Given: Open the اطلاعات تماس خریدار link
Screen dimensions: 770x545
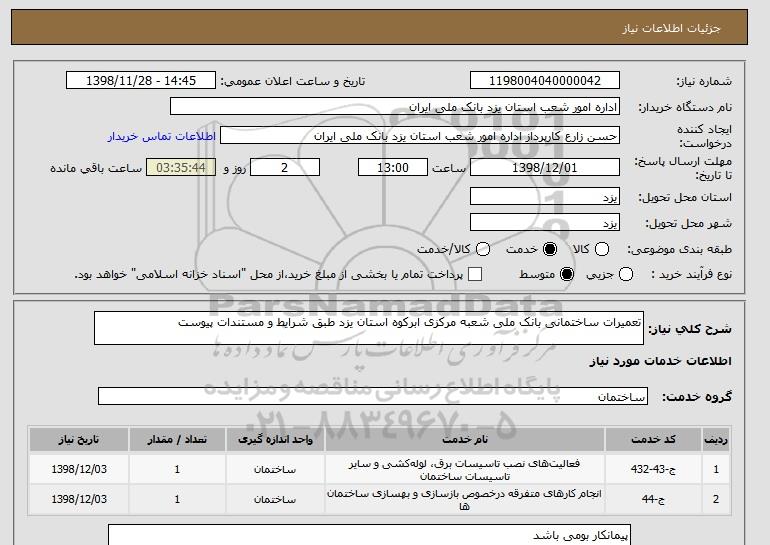Looking at the screenshot, I should (x=162, y=136).
